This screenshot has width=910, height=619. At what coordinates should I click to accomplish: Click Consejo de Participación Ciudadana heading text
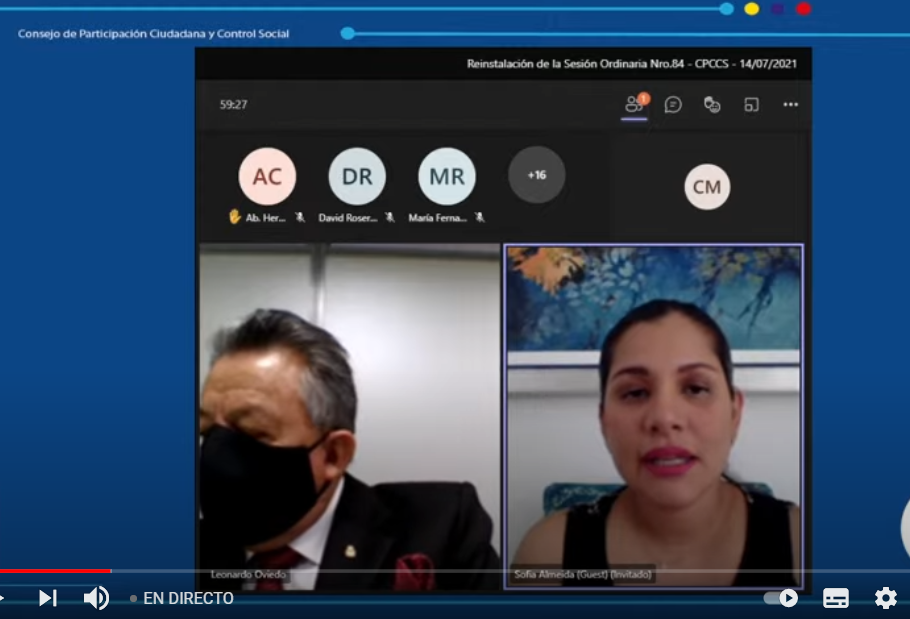click(x=153, y=34)
